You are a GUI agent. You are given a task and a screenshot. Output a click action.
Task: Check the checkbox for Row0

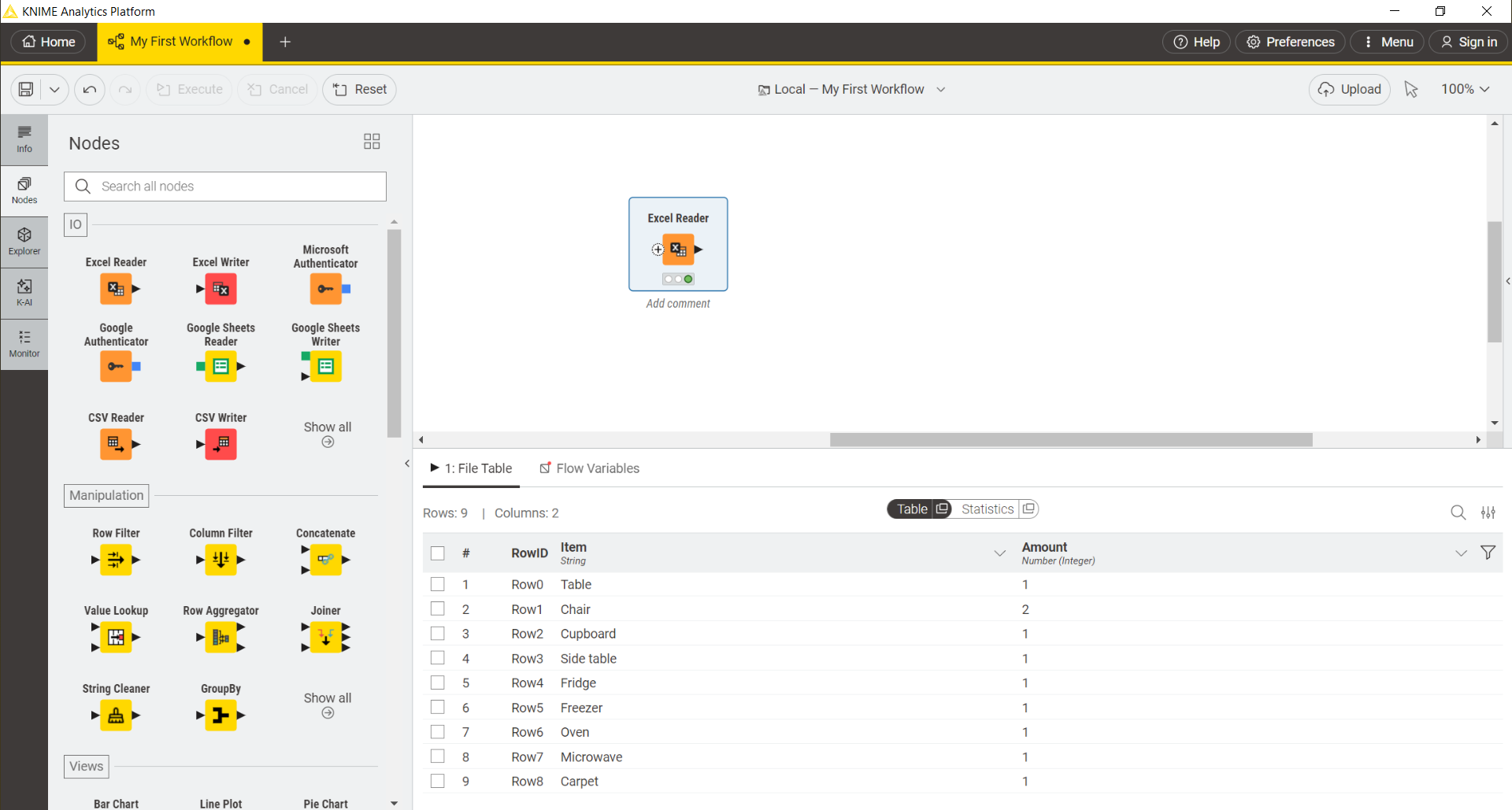pyautogui.click(x=438, y=584)
